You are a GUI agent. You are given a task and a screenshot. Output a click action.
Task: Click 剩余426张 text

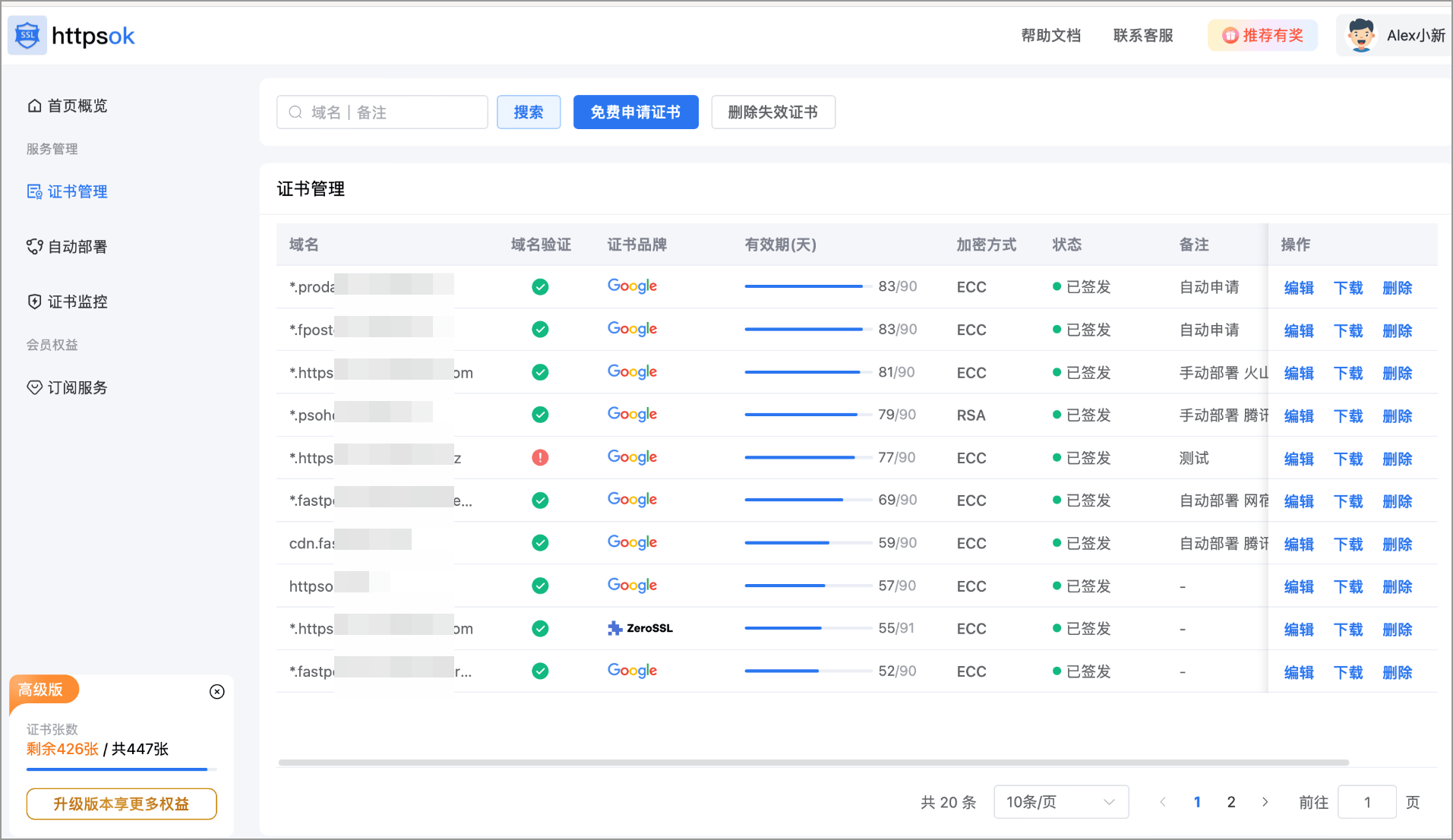coord(62,749)
